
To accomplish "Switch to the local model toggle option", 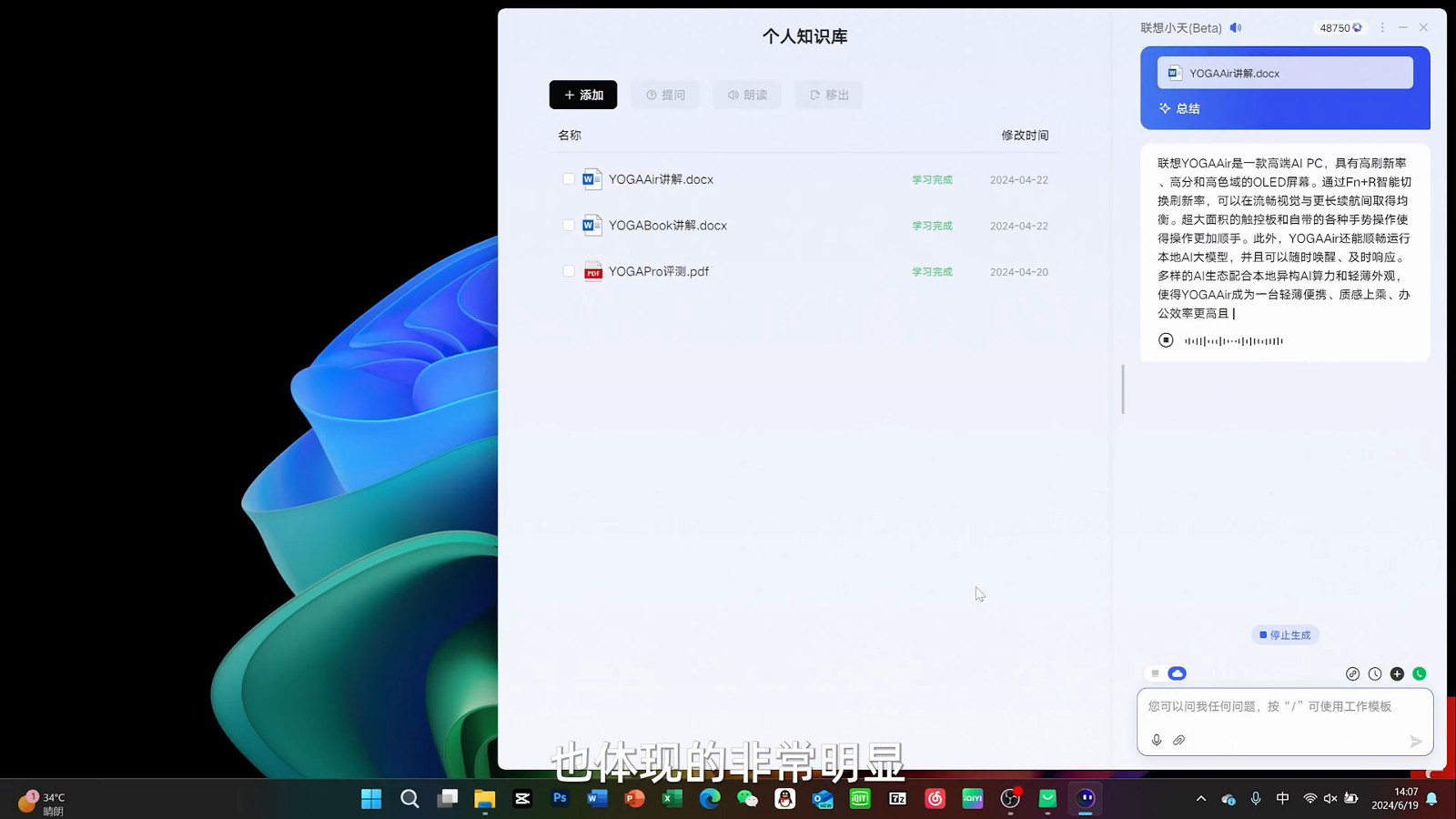I will [x=1155, y=673].
